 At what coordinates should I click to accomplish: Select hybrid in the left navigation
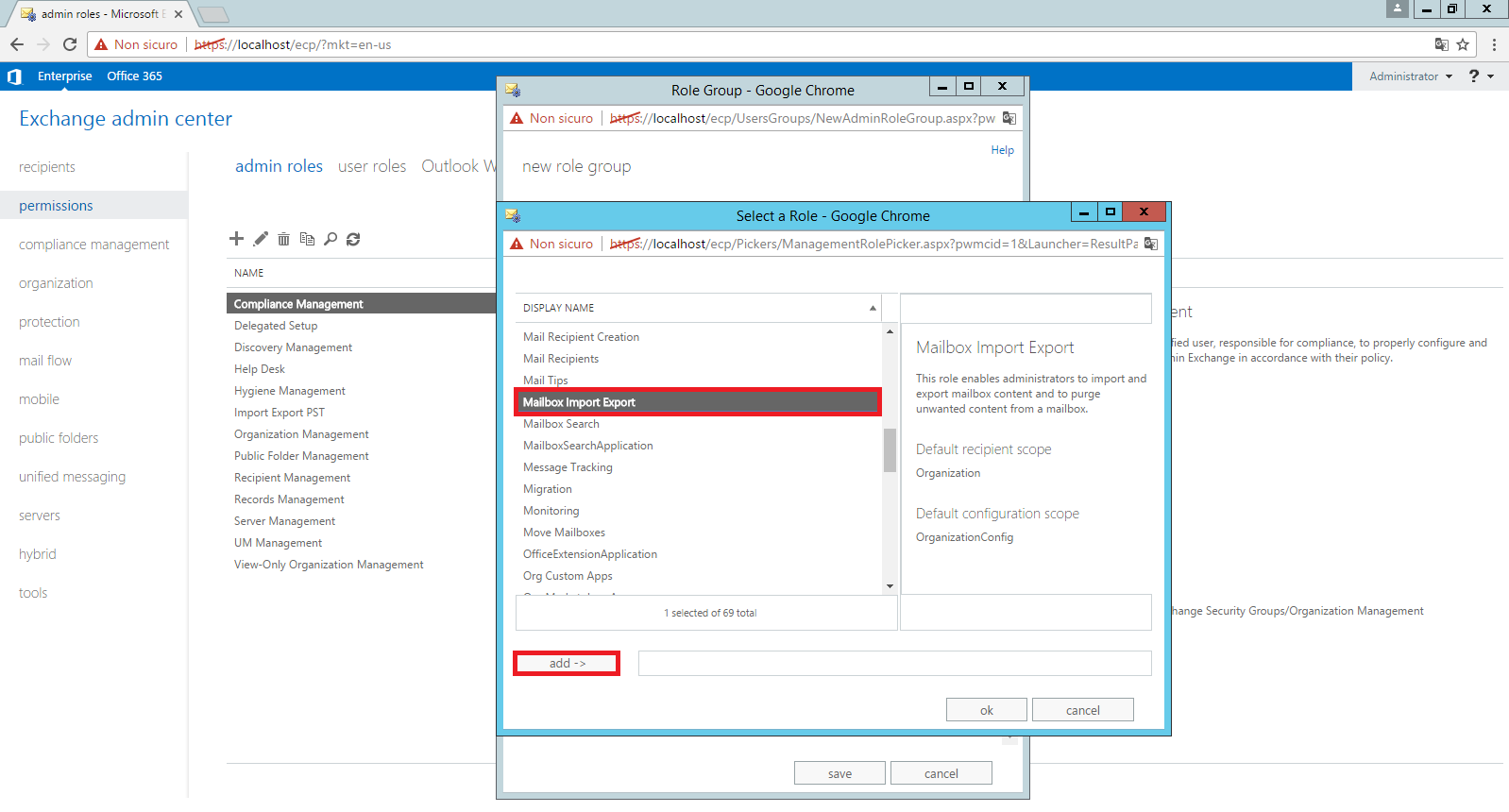point(38,554)
